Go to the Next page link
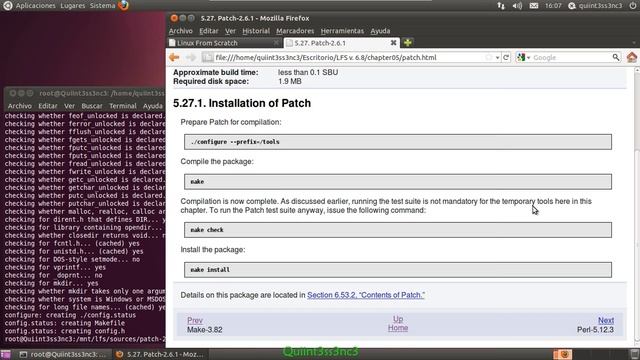The height and width of the screenshot is (360, 640). 606,320
